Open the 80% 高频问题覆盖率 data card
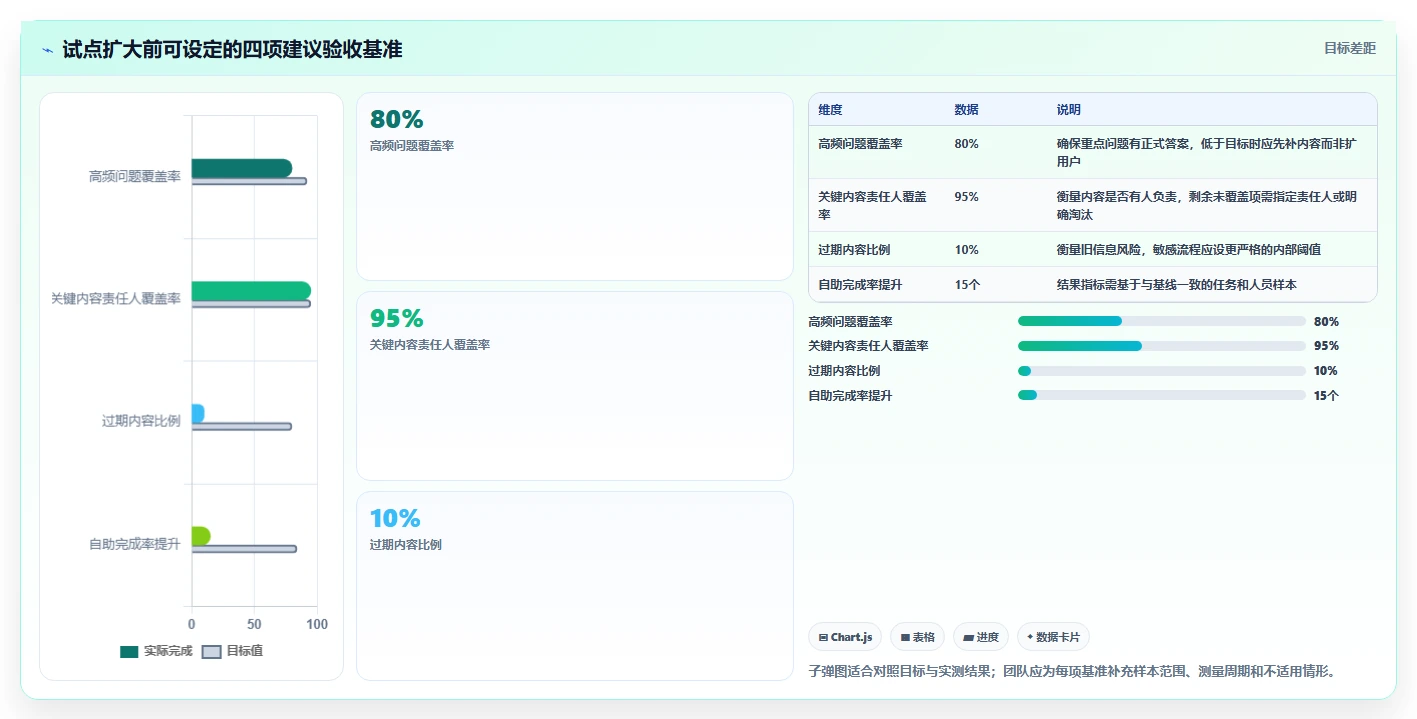 (x=575, y=186)
